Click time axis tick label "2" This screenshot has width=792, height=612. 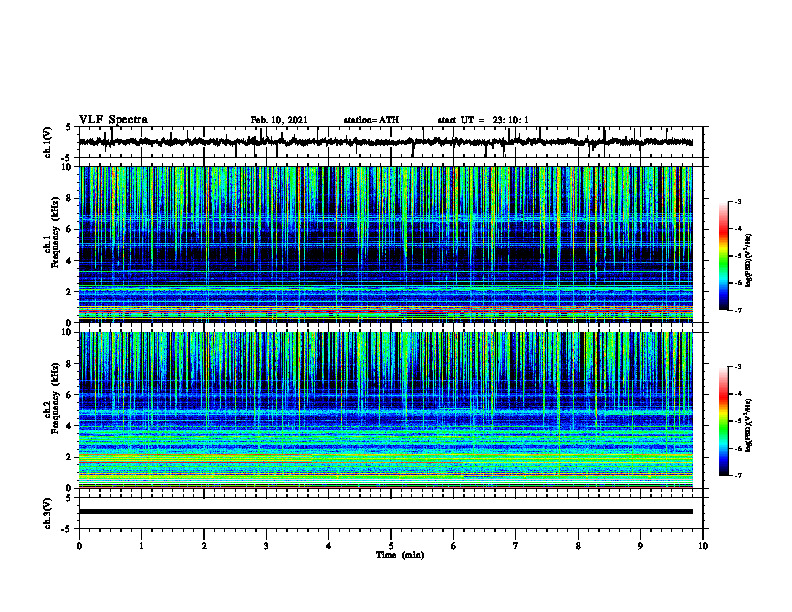pyautogui.click(x=204, y=546)
